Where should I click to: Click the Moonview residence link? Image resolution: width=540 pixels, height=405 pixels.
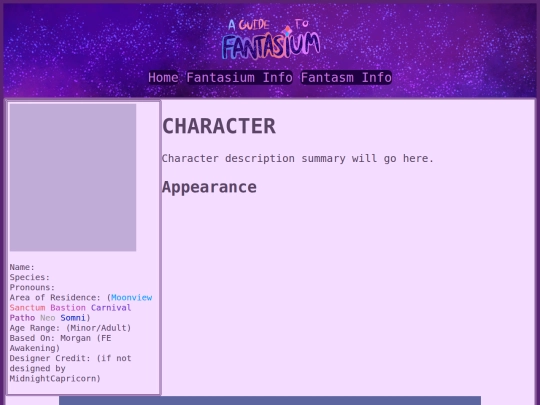point(132,298)
